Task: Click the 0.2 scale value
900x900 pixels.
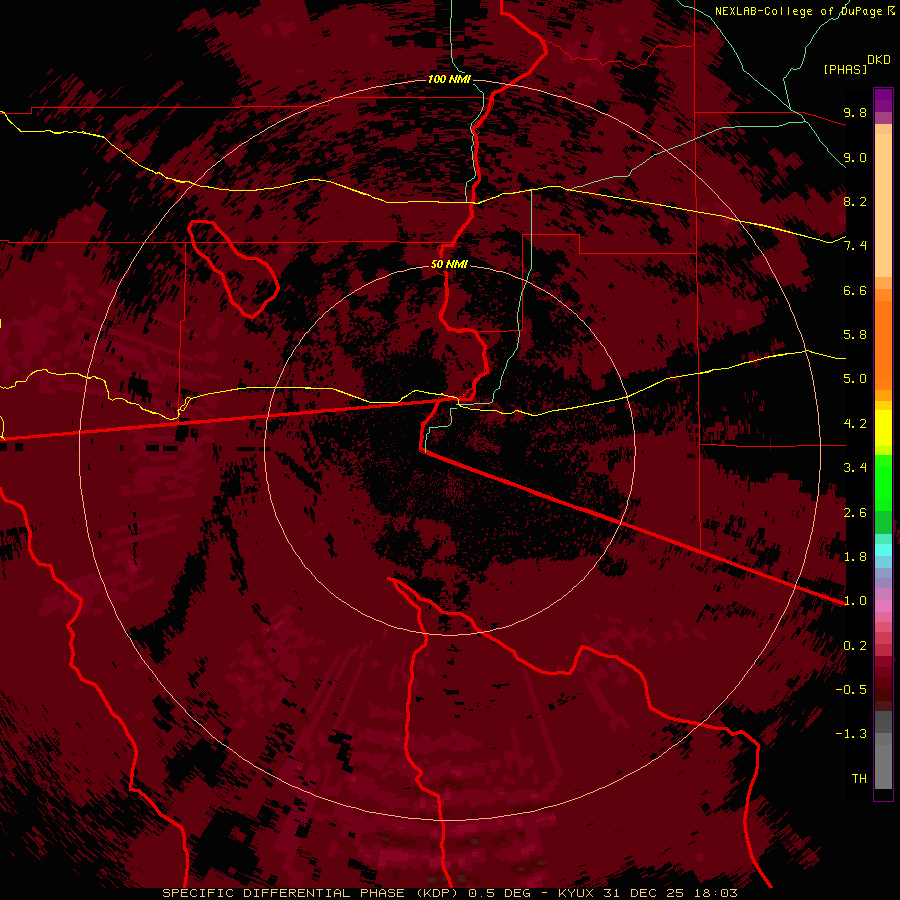Action: 855,646
